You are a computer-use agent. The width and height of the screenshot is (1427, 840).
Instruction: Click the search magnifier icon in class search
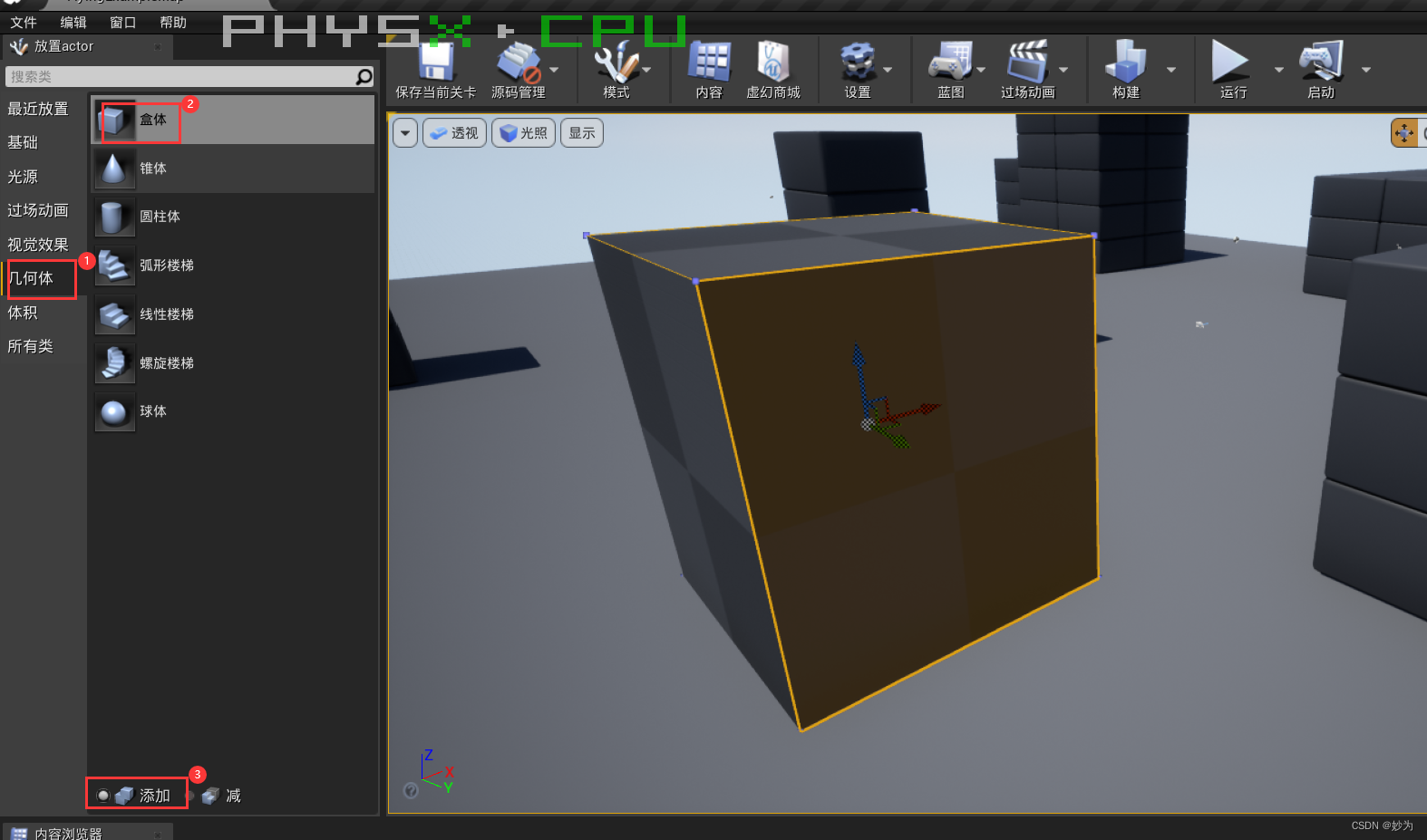(364, 77)
